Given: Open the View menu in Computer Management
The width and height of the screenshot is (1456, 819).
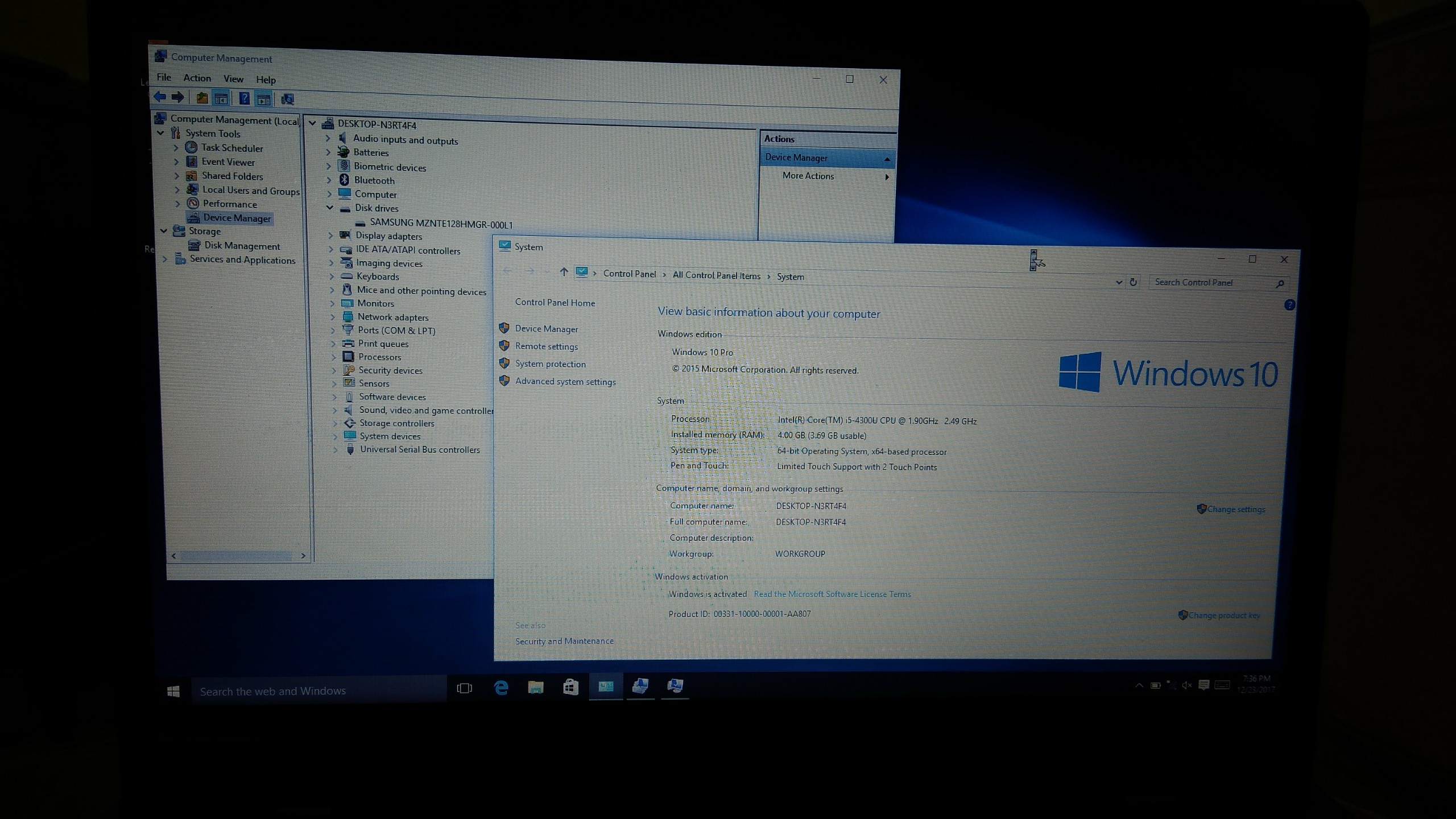Looking at the screenshot, I should pyautogui.click(x=233, y=79).
